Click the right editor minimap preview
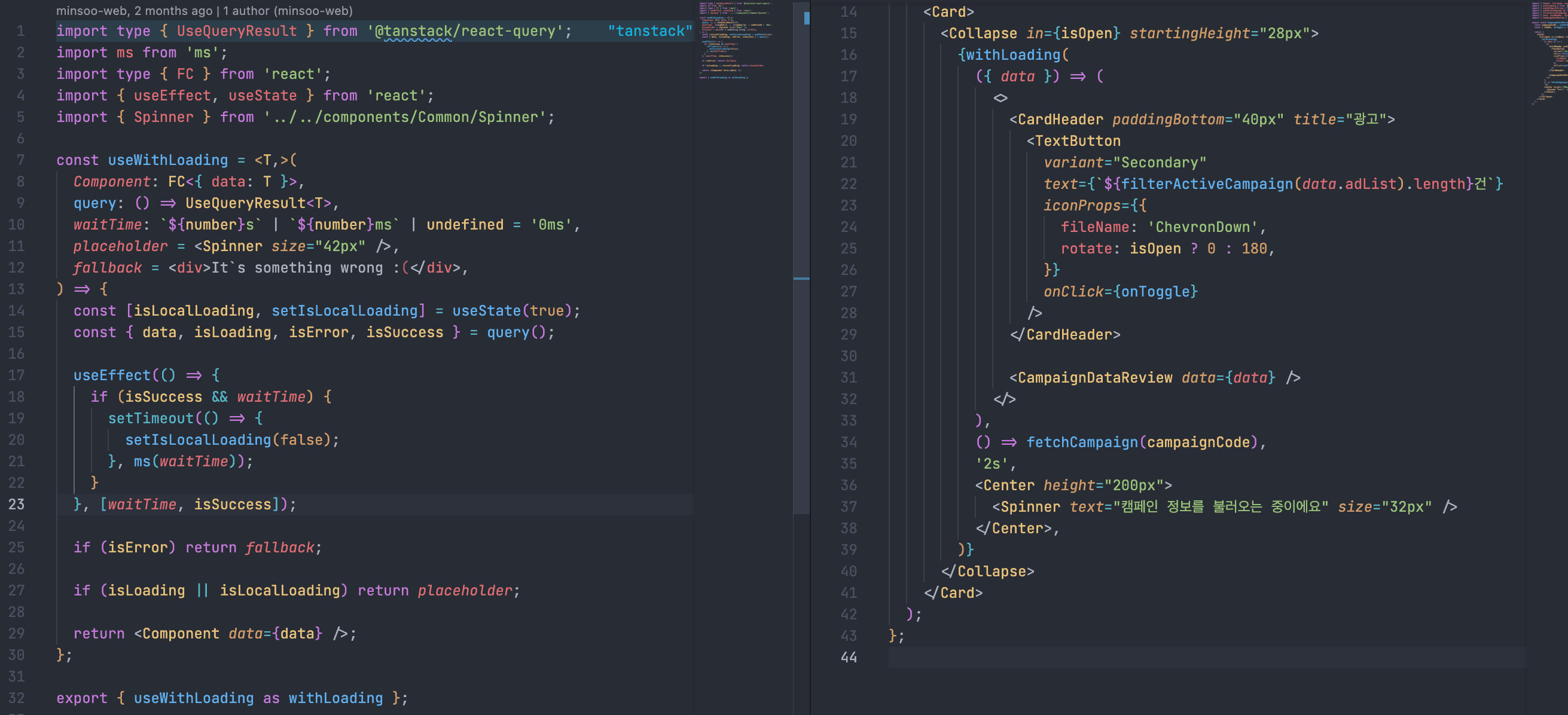 point(1549,52)
